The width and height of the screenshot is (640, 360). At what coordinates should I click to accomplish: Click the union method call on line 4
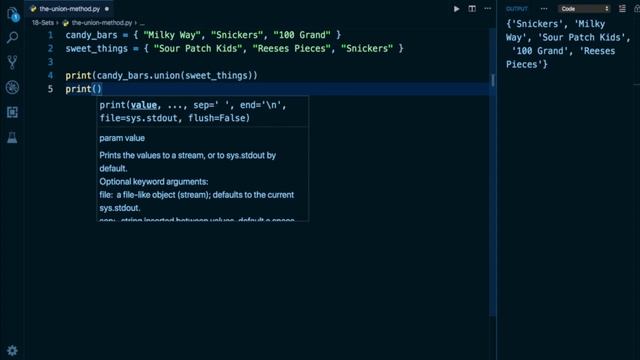167,76
